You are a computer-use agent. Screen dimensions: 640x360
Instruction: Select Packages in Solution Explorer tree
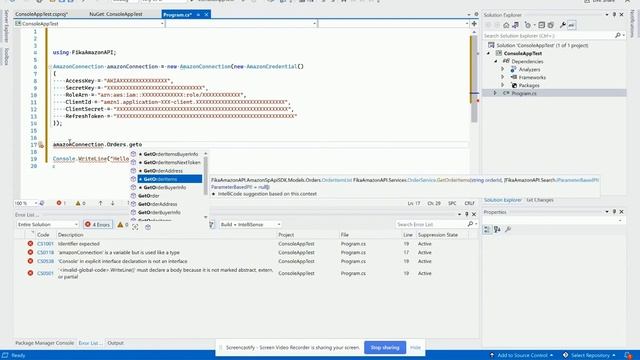529,85
